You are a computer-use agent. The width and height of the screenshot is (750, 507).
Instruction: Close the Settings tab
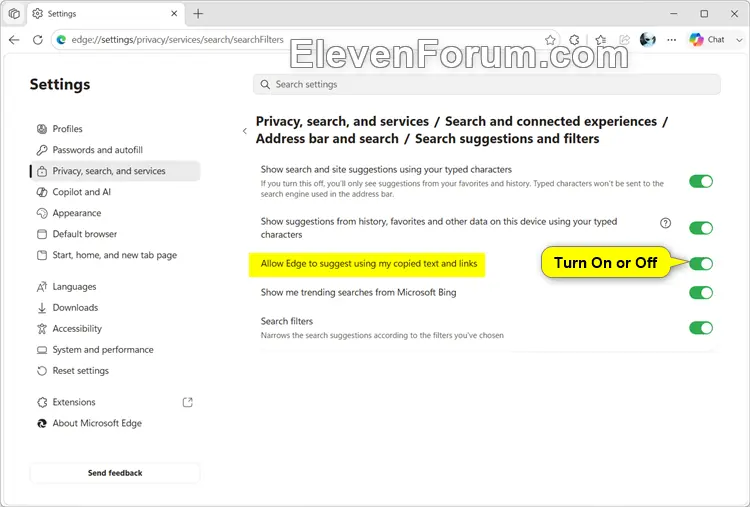point(174,14)
